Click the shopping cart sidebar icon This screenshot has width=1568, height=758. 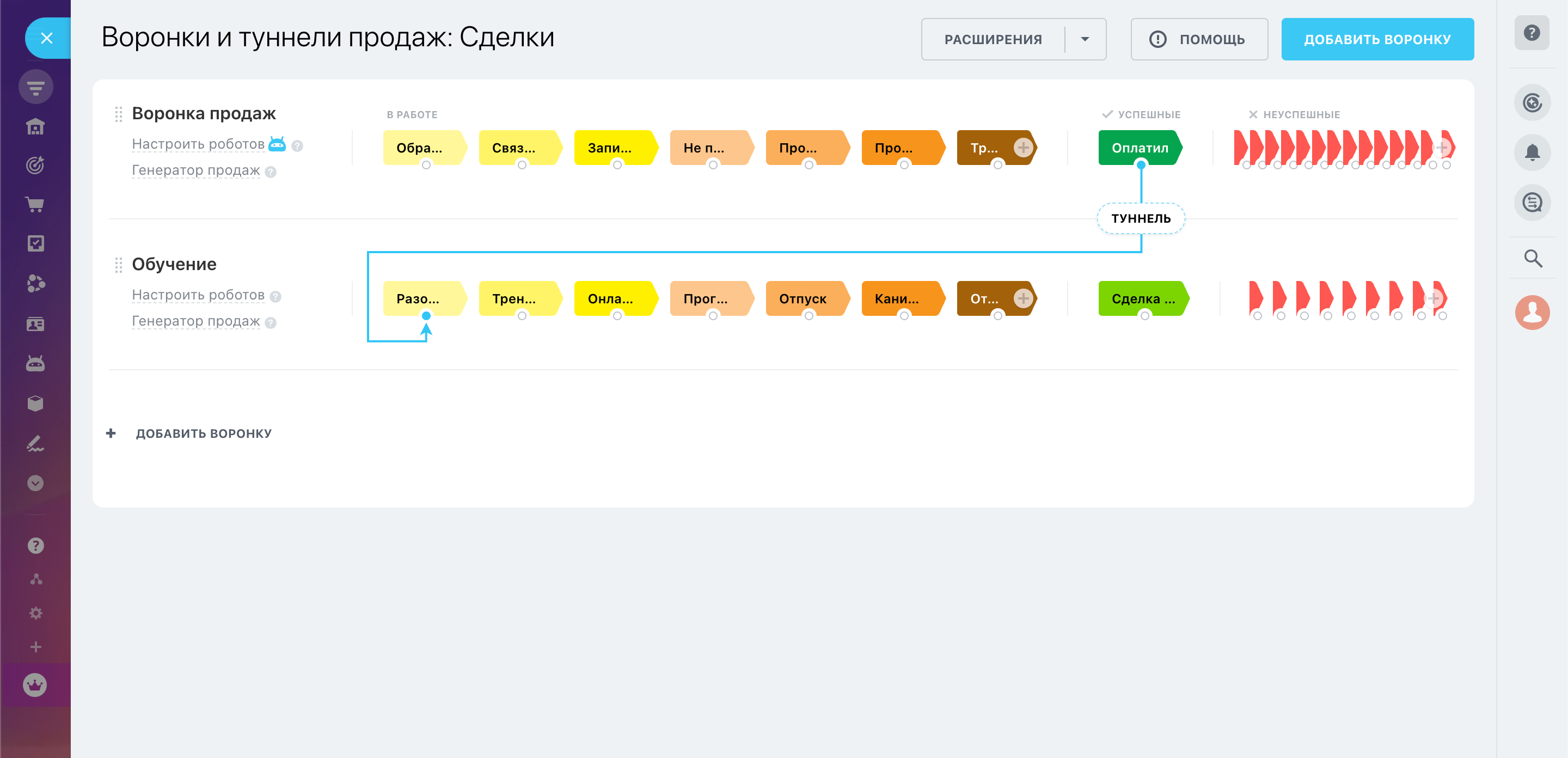tap(35, 205)
